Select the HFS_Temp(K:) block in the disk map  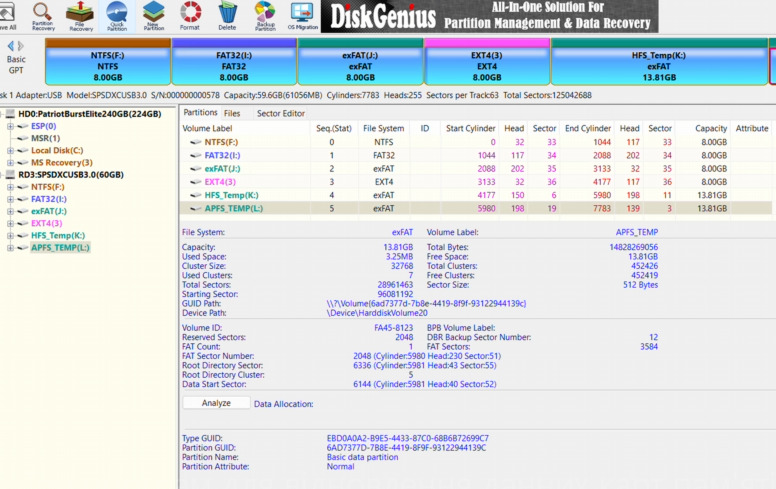pos(659,62)
